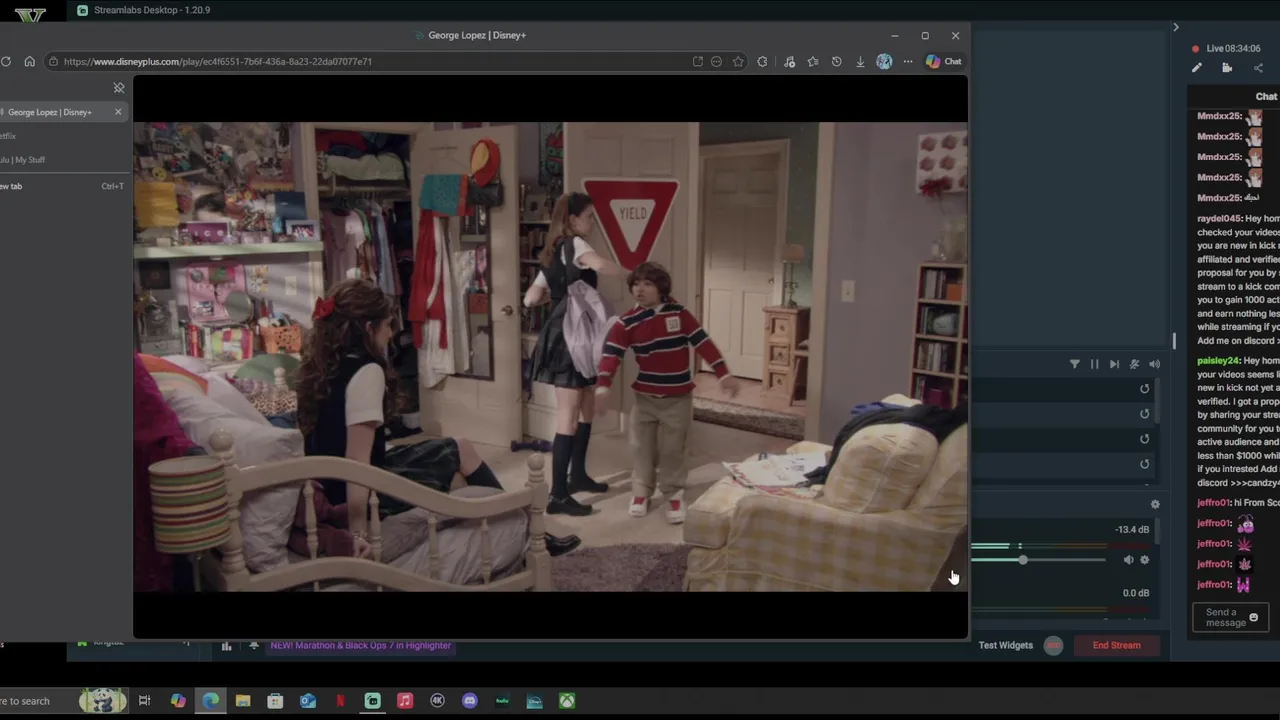1280x720 pixels.
Task: Open Xbox app from taskbar
Action: 567,701
